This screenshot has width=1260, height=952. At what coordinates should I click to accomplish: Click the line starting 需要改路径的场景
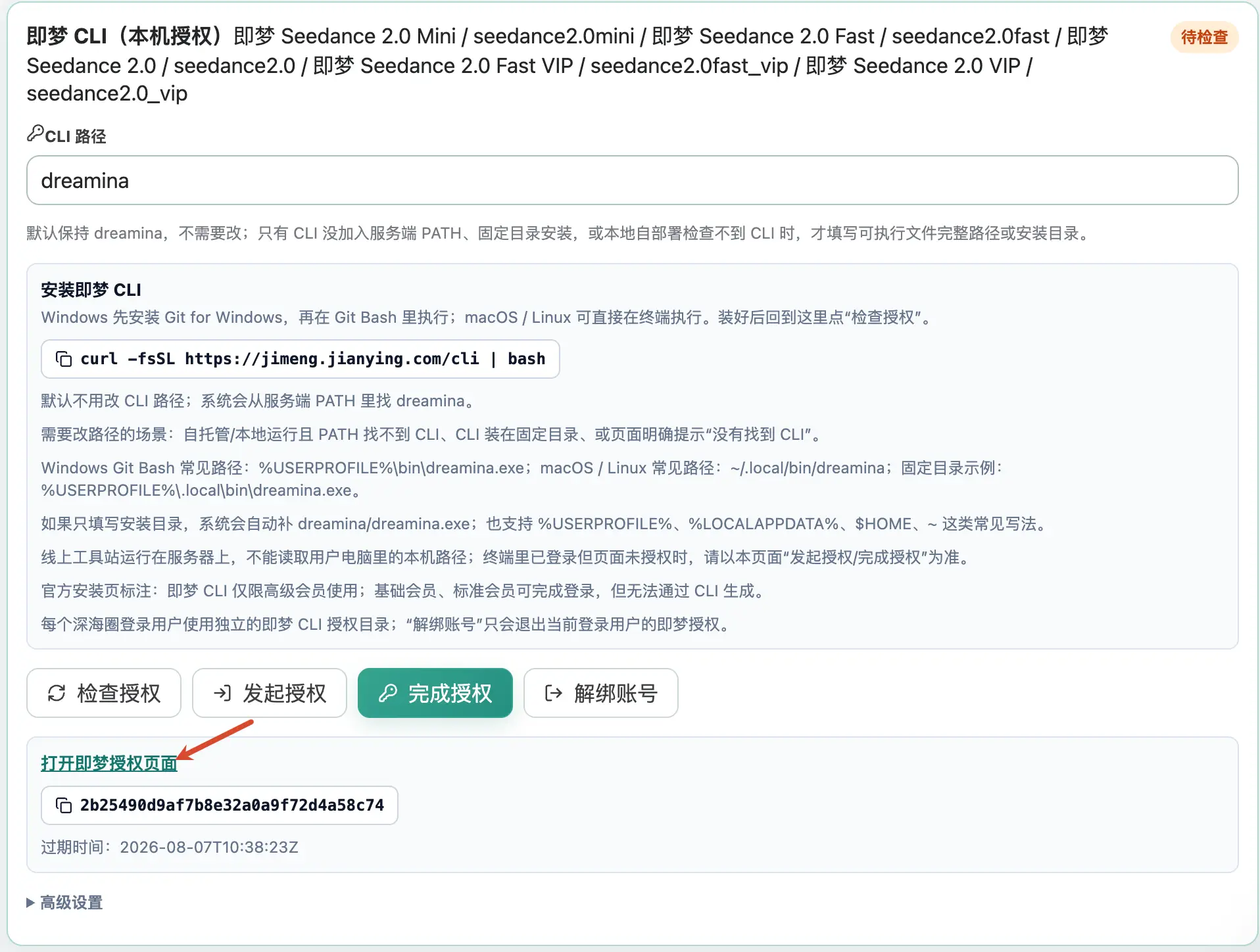tap(431, 435)
